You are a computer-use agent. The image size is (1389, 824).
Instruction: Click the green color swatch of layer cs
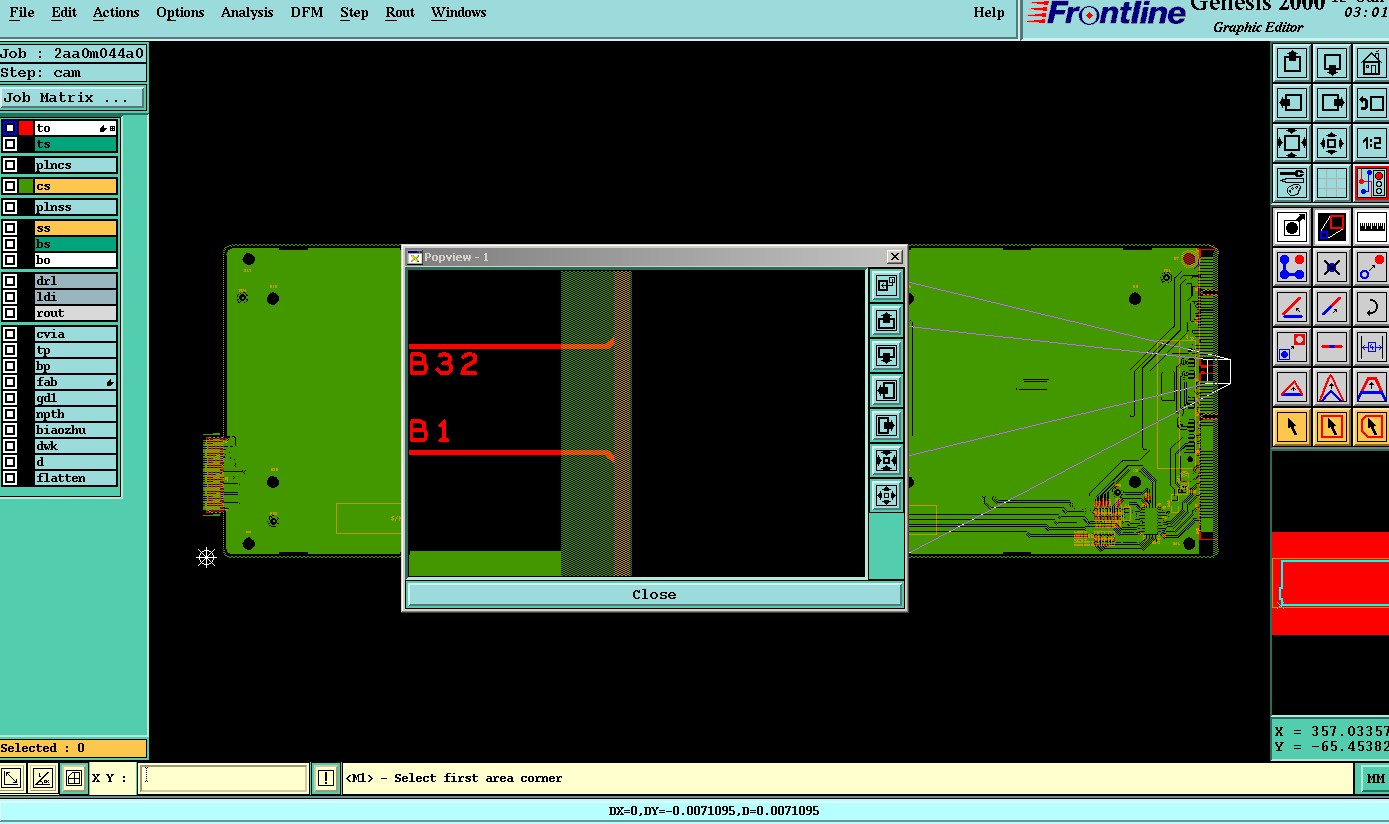(x=26, y=186)
